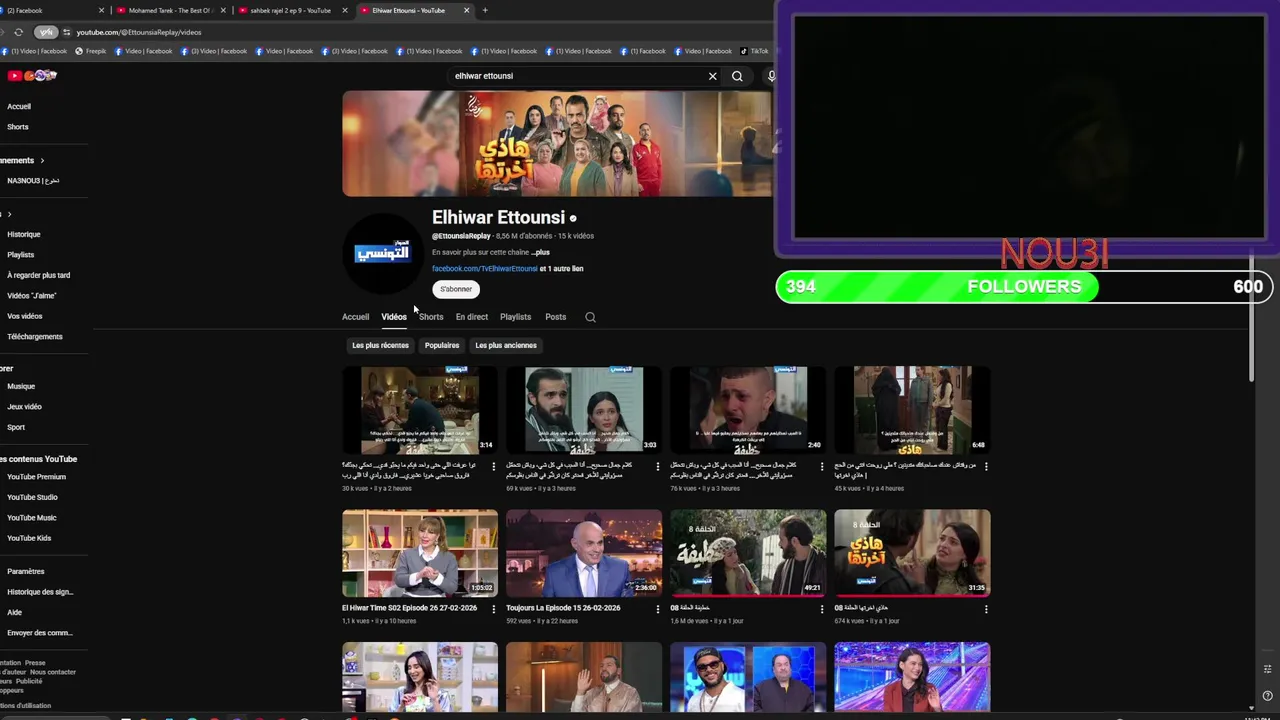Screen dimensions: 1280x720
Task: Open three-dot menu of the 2:40 video
Action: coord(822,466)
